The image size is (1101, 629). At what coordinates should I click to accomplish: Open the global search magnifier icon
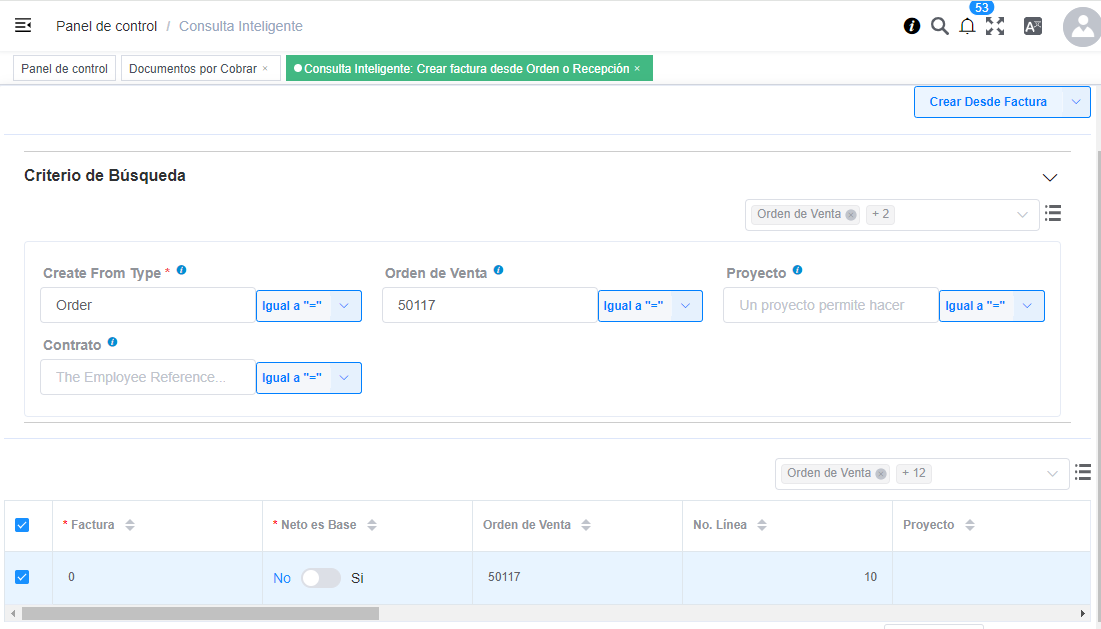coord(939,26)
